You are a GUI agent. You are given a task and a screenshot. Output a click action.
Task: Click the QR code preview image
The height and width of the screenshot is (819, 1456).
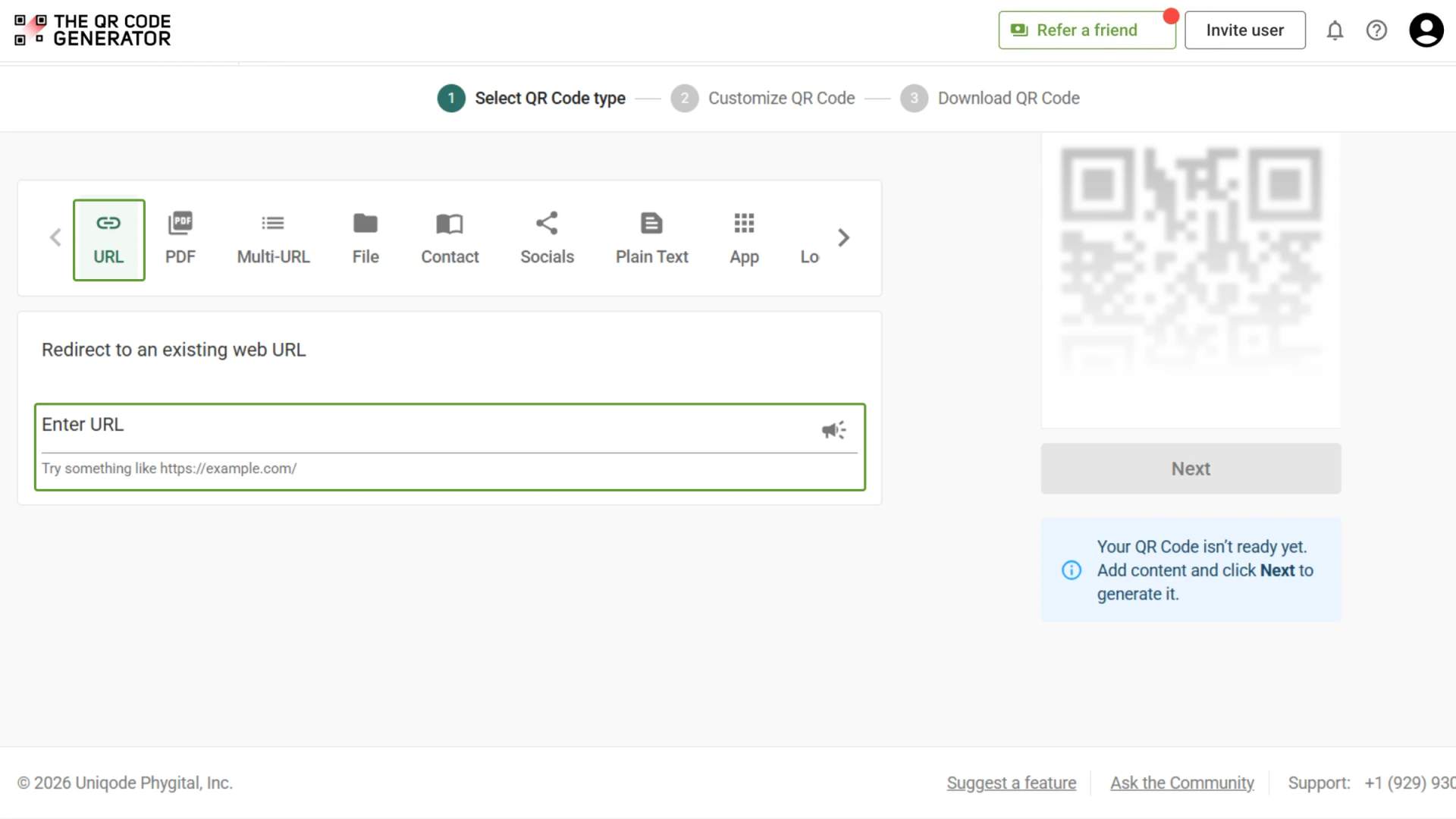1191,262
